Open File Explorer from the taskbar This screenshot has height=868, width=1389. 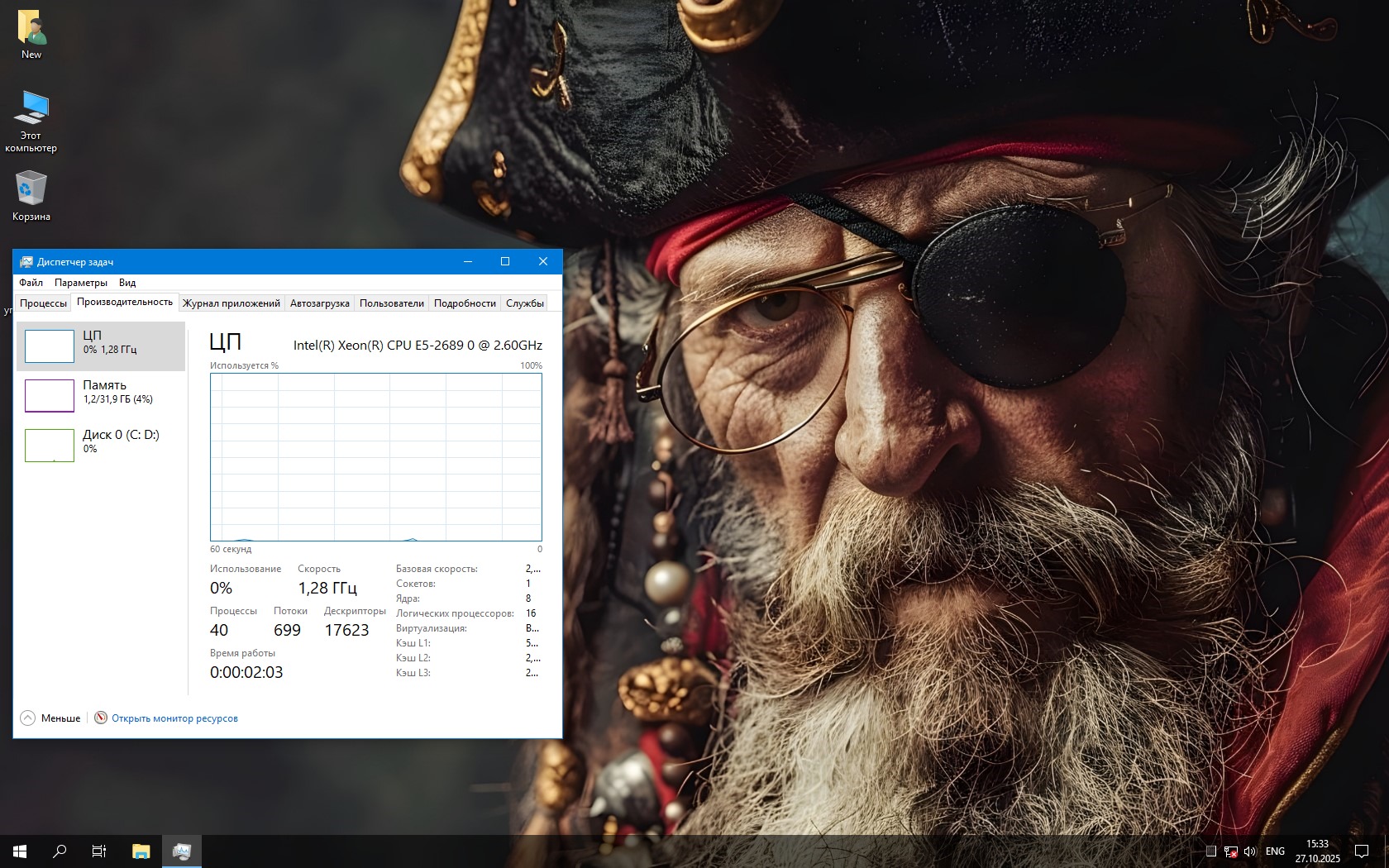141,851
